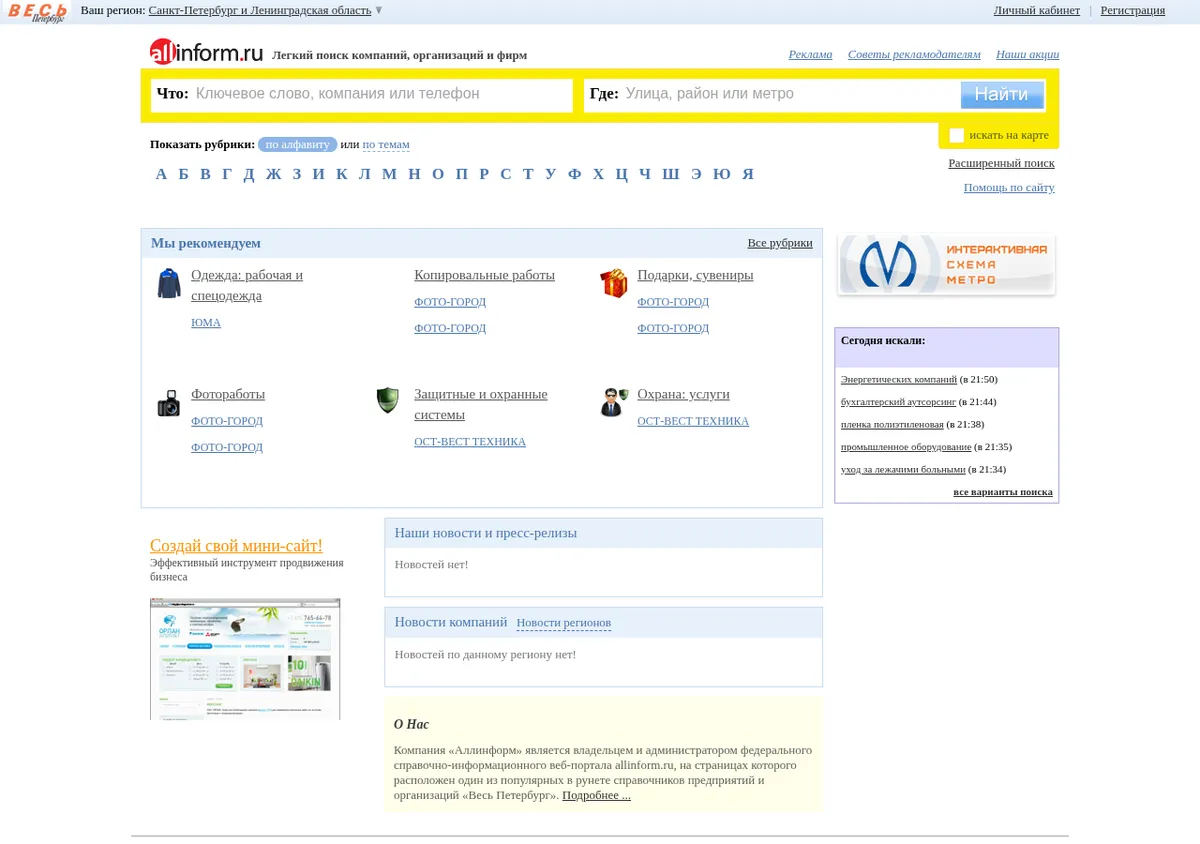
Task: Show все варианты поиска
Action: tap(1003, 492)
